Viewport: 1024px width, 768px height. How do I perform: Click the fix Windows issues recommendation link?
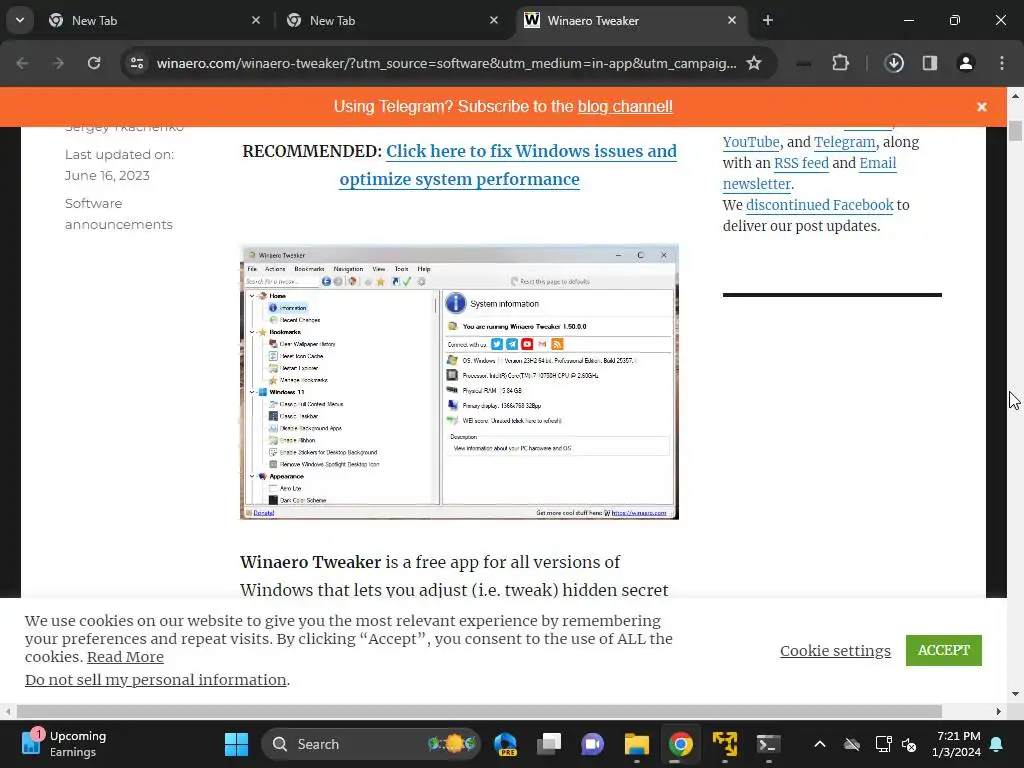pyautogui.click(x=508, y=165)
